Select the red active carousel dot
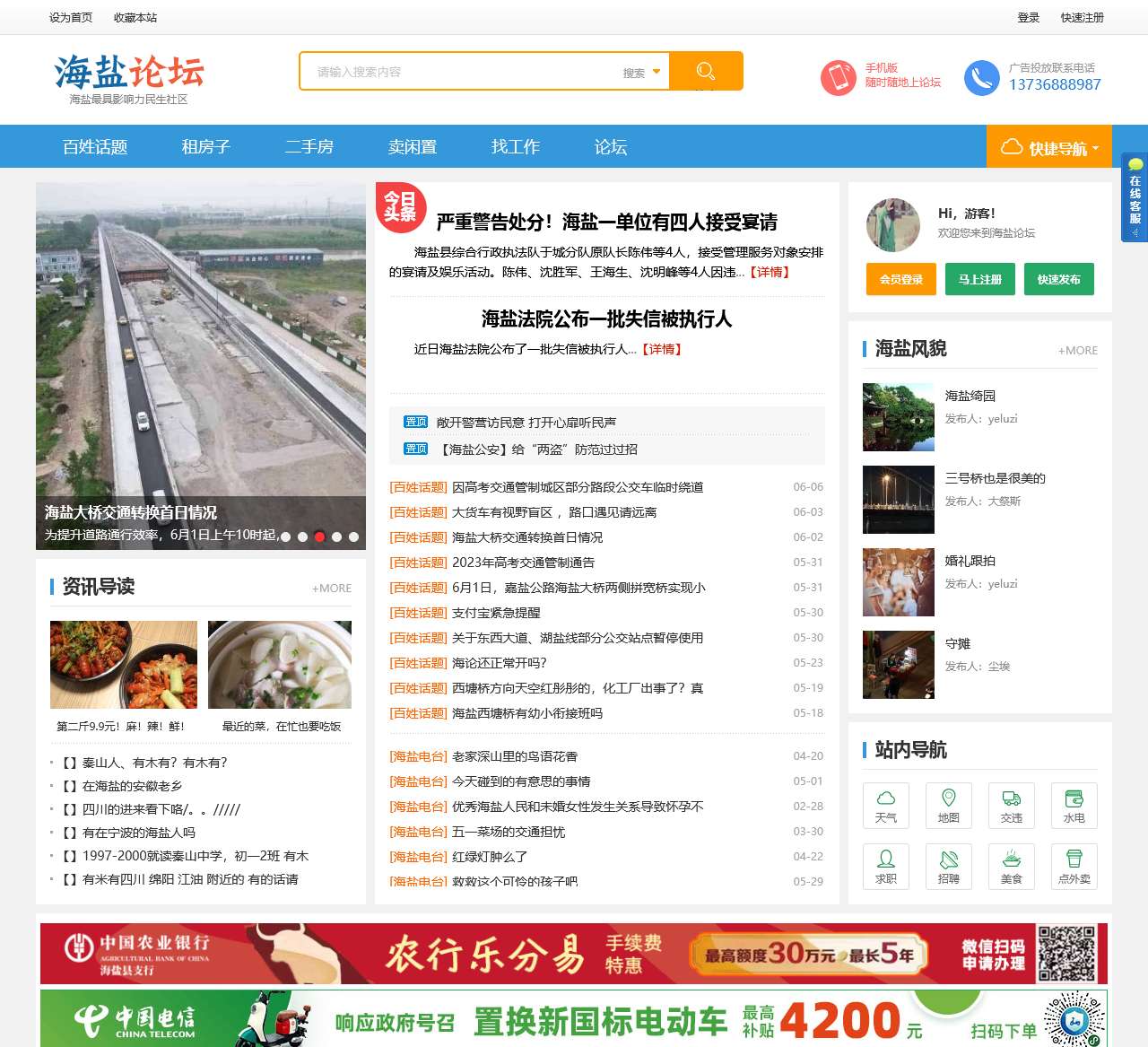The height and width of the screenshot is (1047, 1148). [x=319, y=537]
